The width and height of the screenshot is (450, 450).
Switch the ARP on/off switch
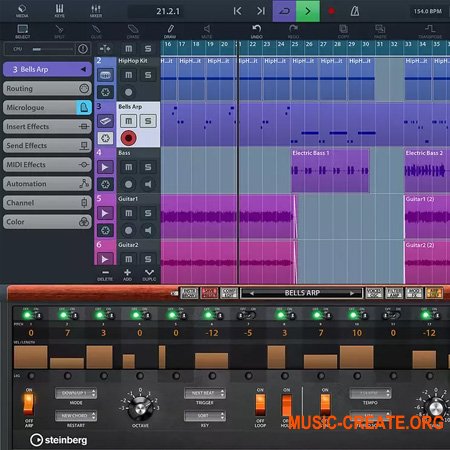(x=29, y=404)
